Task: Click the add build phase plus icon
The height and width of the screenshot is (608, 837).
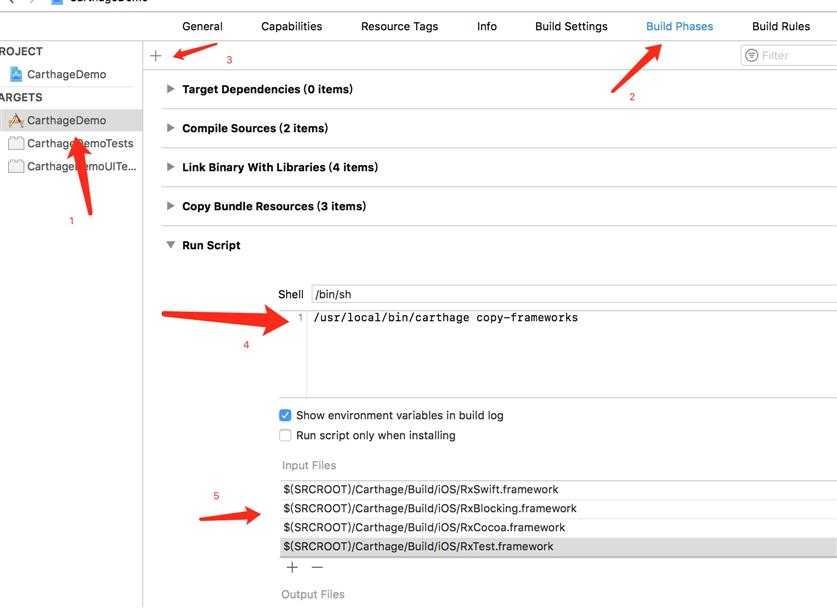Action: (155, 56)
